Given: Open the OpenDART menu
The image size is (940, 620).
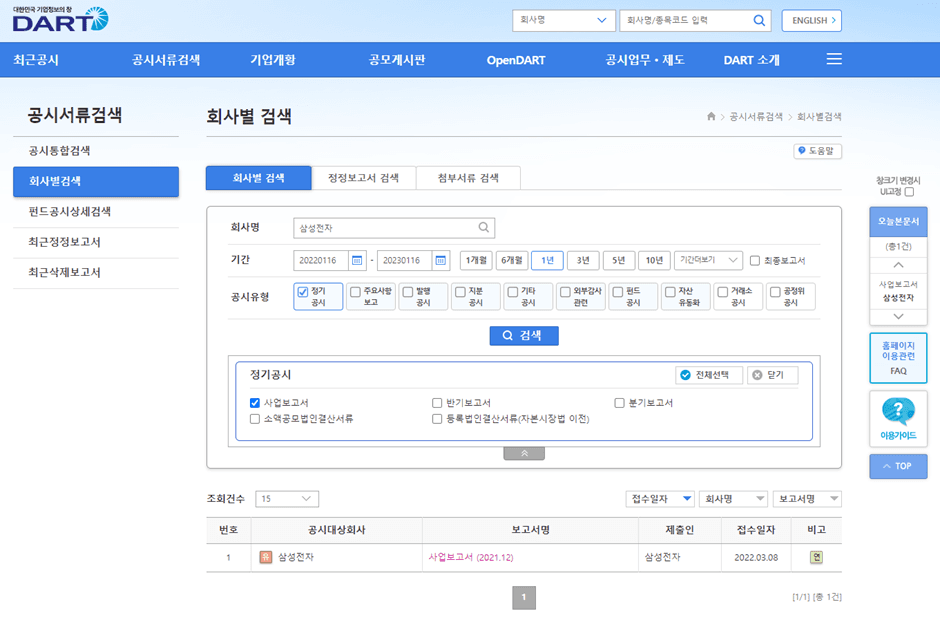Looking at the screenshot, I should point(515,59).
